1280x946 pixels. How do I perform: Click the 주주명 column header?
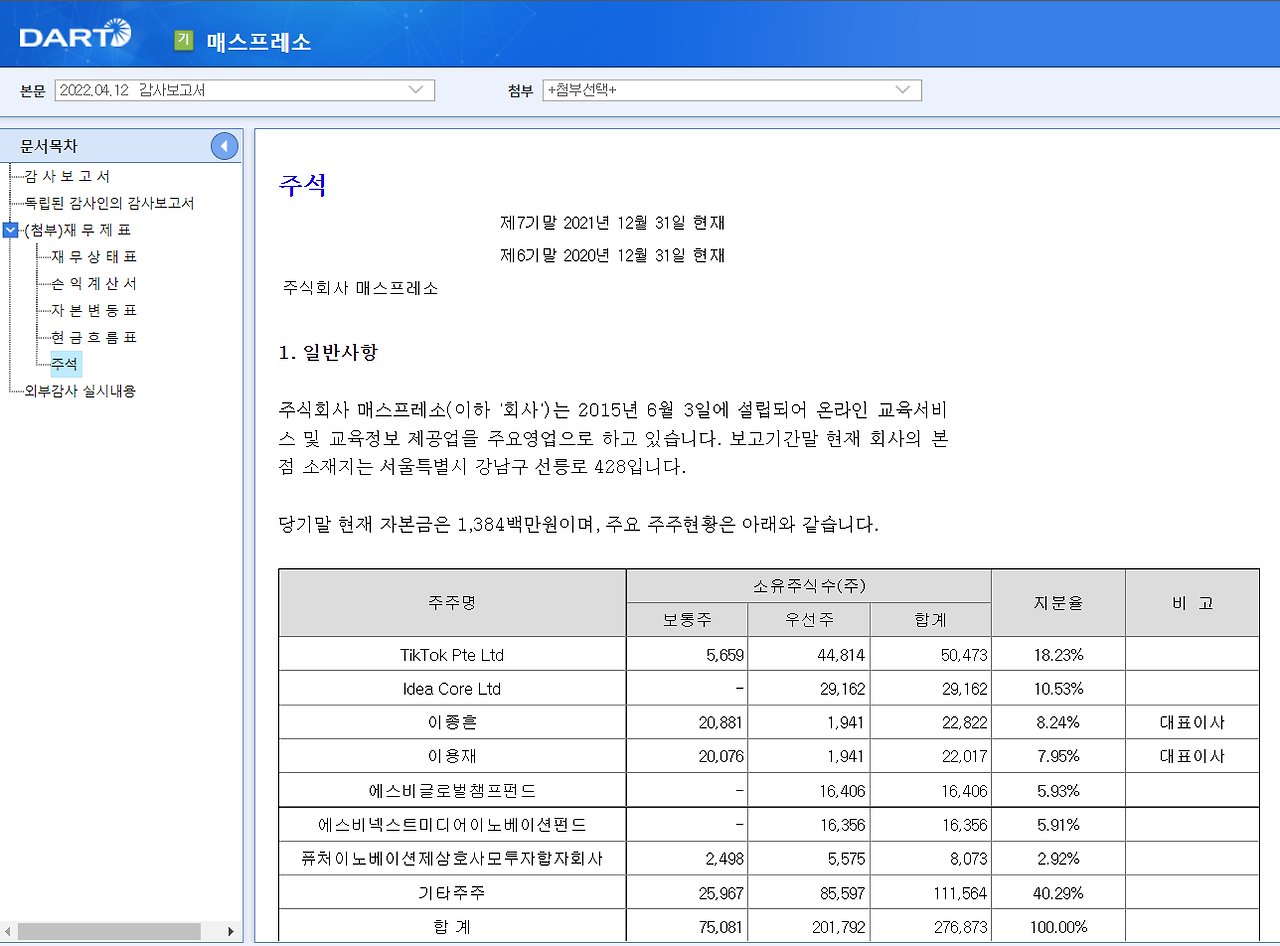[452, 603]
